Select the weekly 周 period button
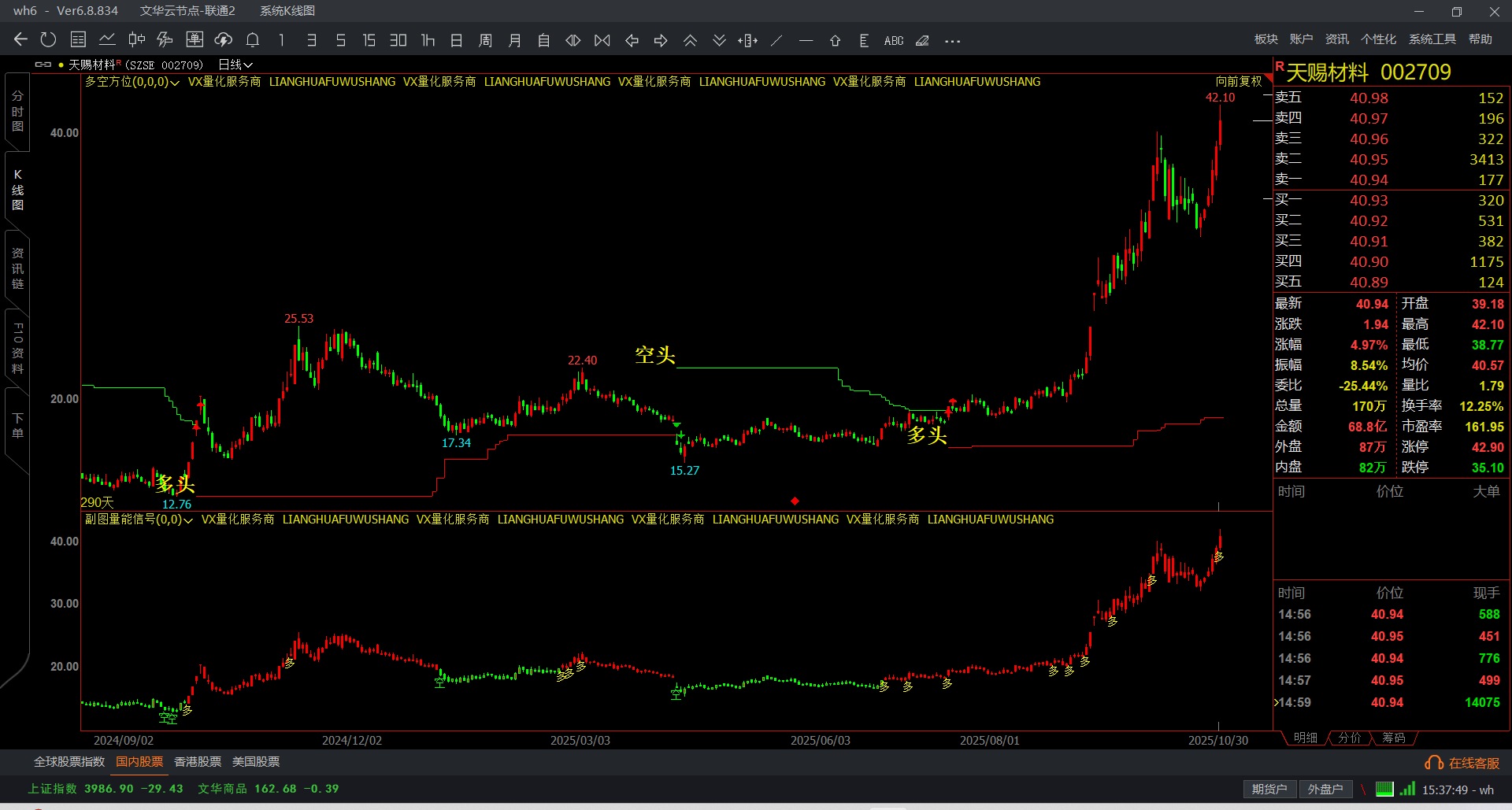The image size is (1512, 810). click(485, 40)
